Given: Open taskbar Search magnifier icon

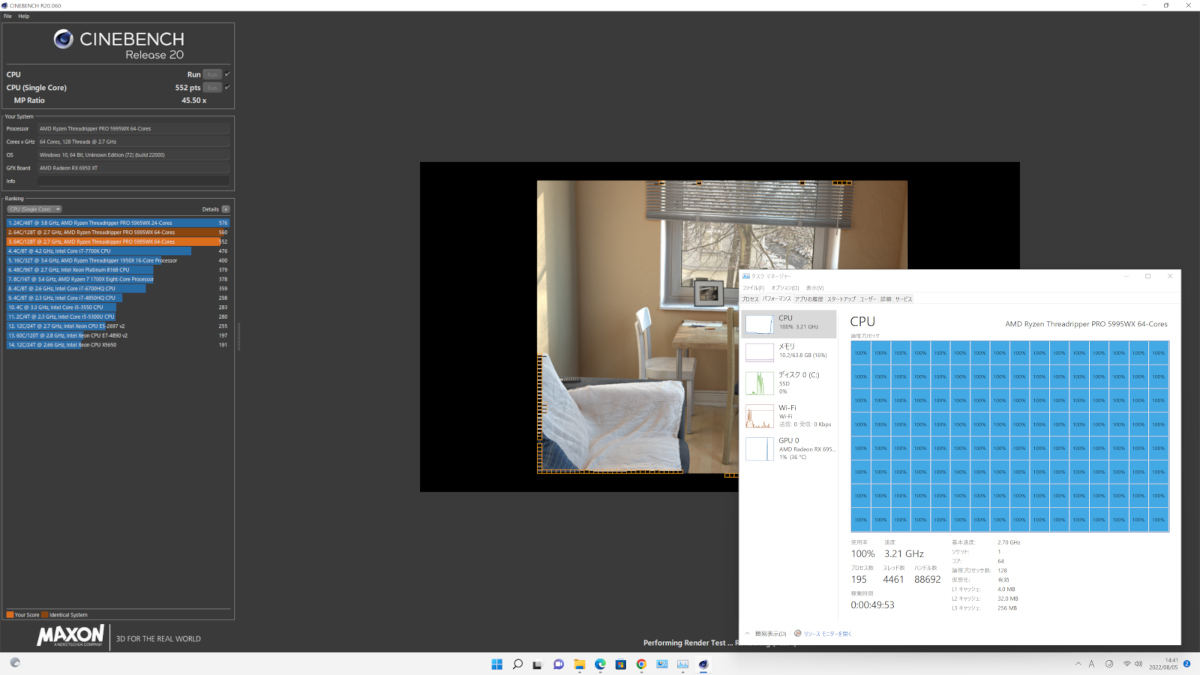Looking at the screenshot, I should coord(518,664).
